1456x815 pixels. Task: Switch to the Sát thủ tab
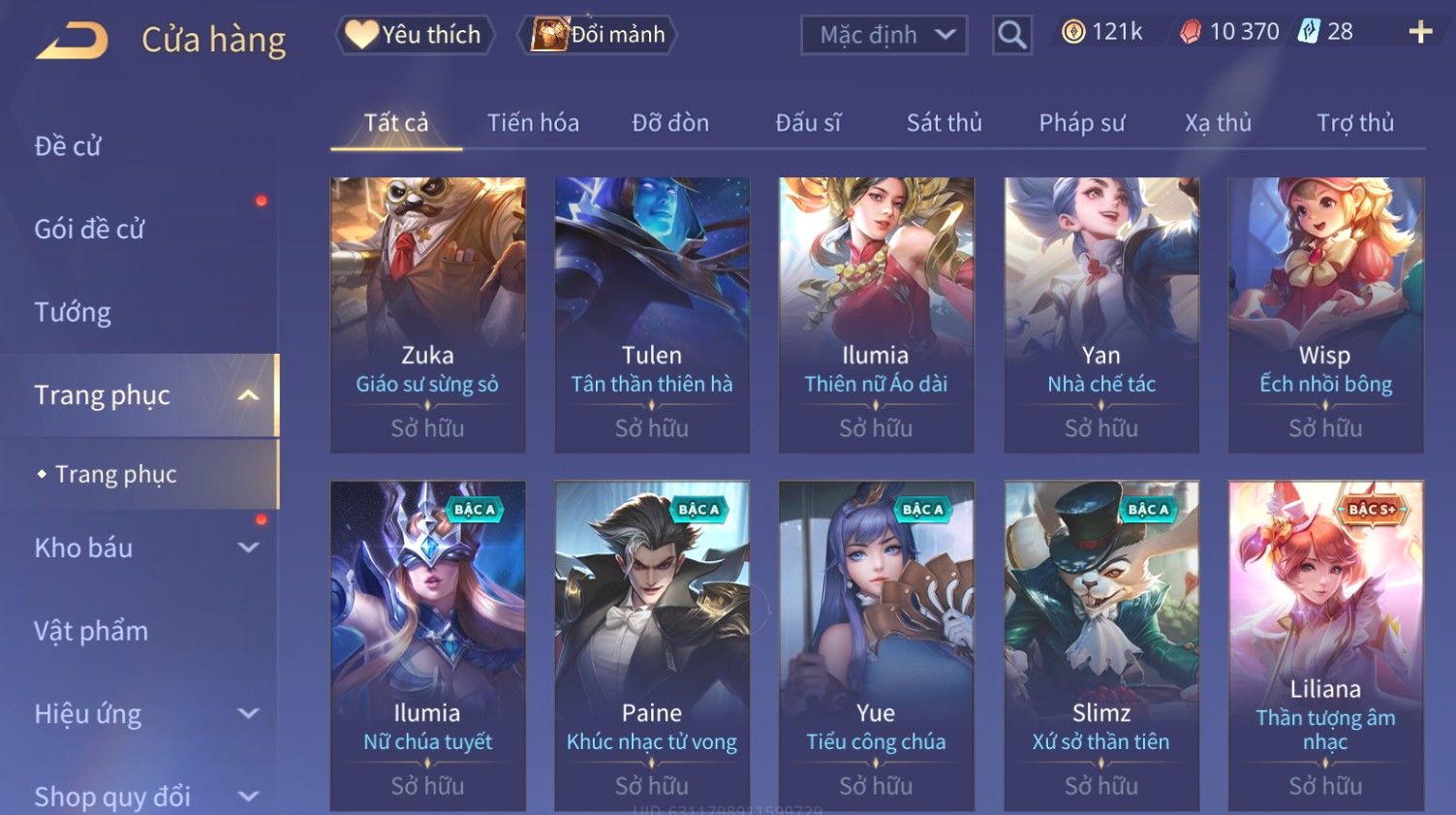pos(944,123)
